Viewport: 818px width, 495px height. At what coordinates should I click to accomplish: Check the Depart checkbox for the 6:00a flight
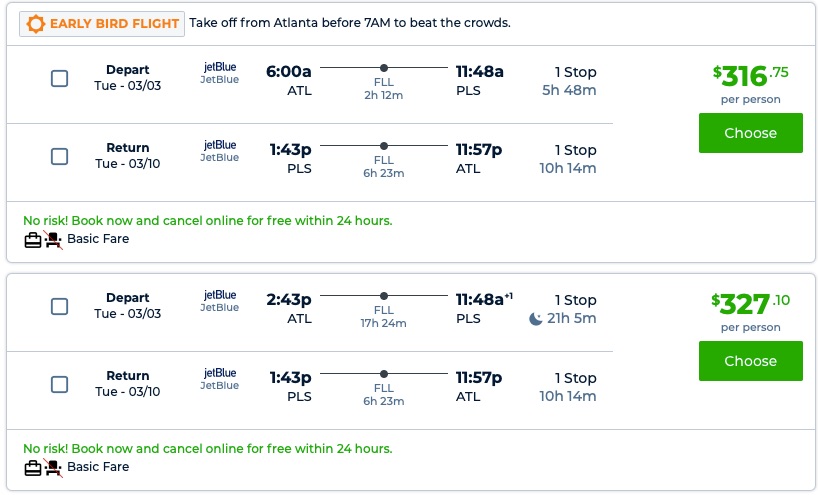point(60,78)
